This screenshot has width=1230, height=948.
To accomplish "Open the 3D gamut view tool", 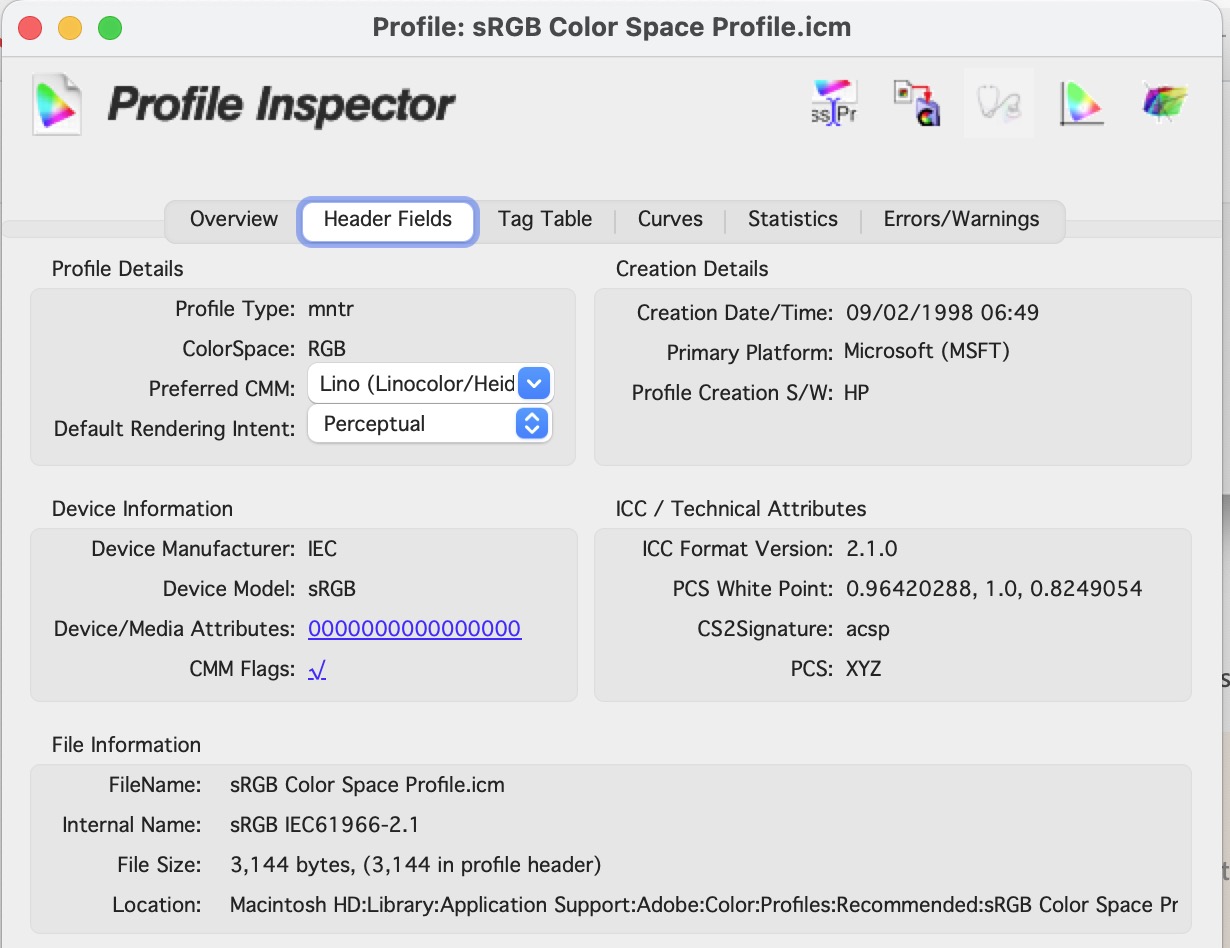I will (x=1163, y=103).
